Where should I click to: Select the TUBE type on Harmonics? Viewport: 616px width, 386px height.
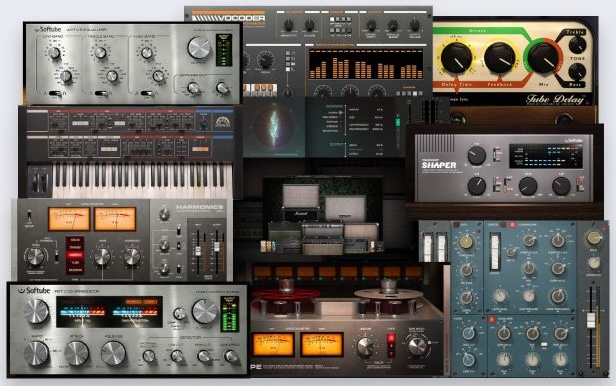[x=75, y=262]
